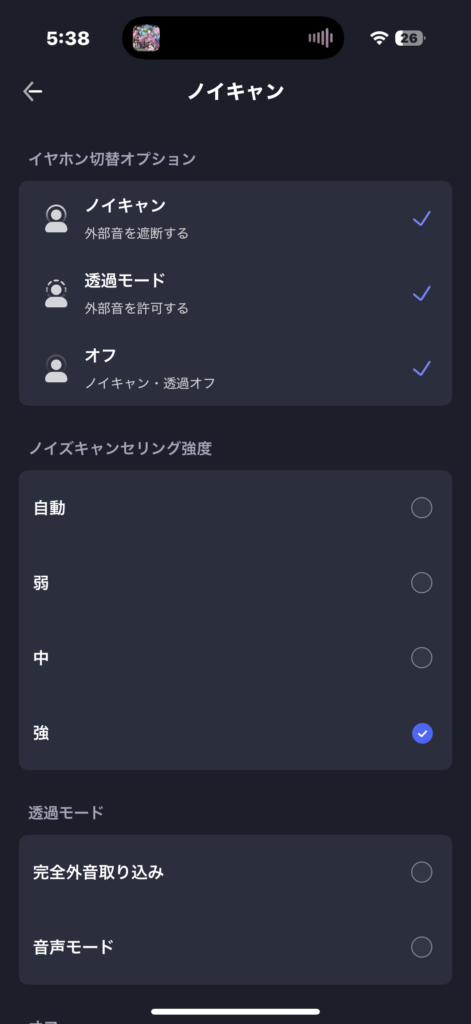The image size is (471, 1024).
Task: Select 自動 noise cancelling strength
Action: coord(235,507)
